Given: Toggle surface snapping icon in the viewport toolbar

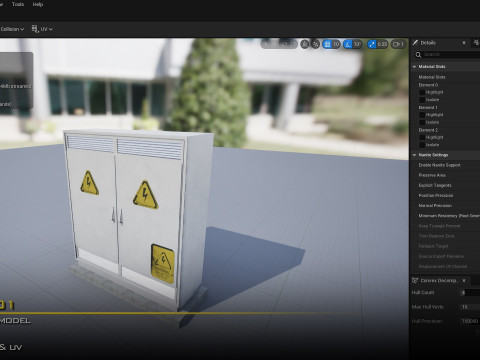Looking at the screenshot, I should [305, 44].
